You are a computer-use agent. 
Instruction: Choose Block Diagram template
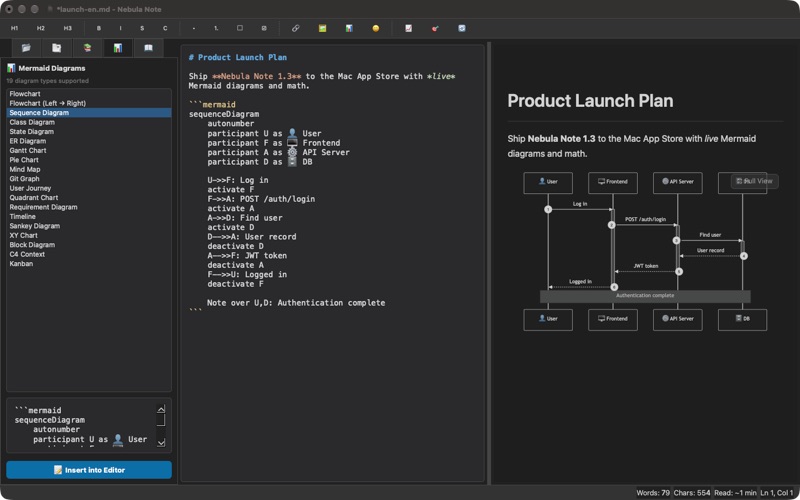tap(89, 245)
